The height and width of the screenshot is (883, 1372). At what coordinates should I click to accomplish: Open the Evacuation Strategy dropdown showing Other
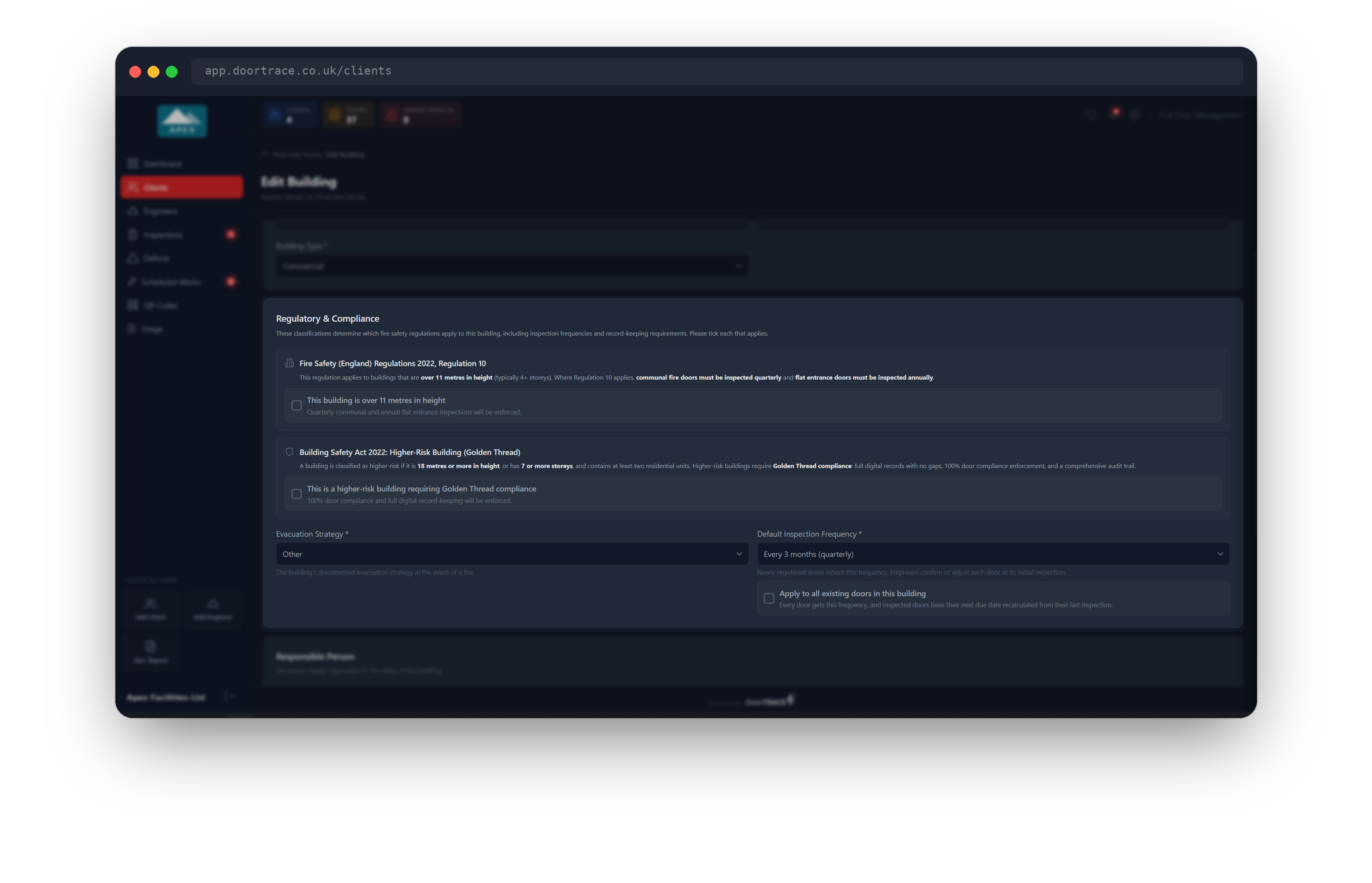pyautogui.click(x=512, y=554)
